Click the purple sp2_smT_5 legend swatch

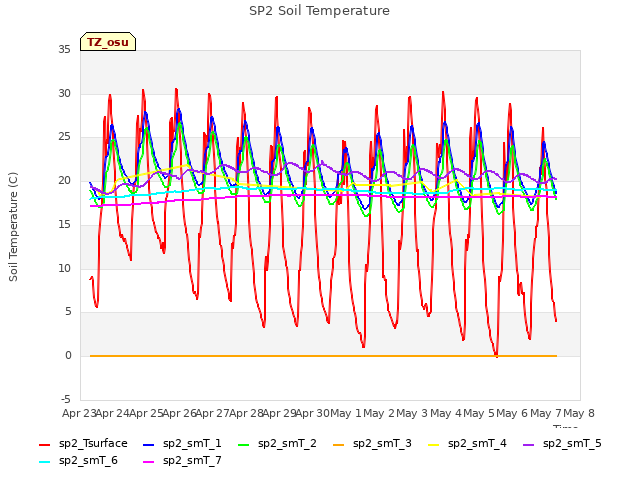coord(529,444)
